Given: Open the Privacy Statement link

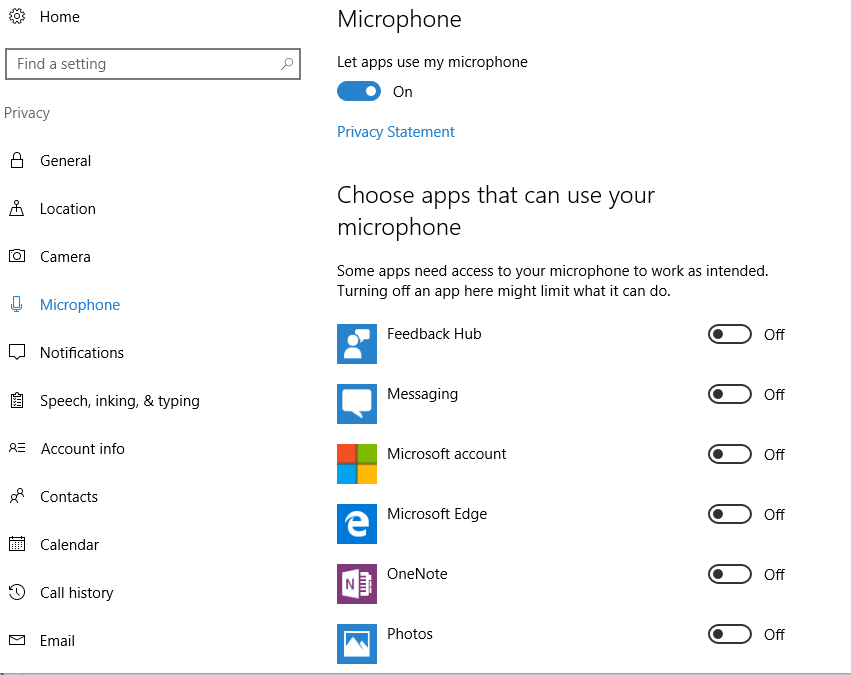Looking at the screenshot, I should click(x=396, y=132).
